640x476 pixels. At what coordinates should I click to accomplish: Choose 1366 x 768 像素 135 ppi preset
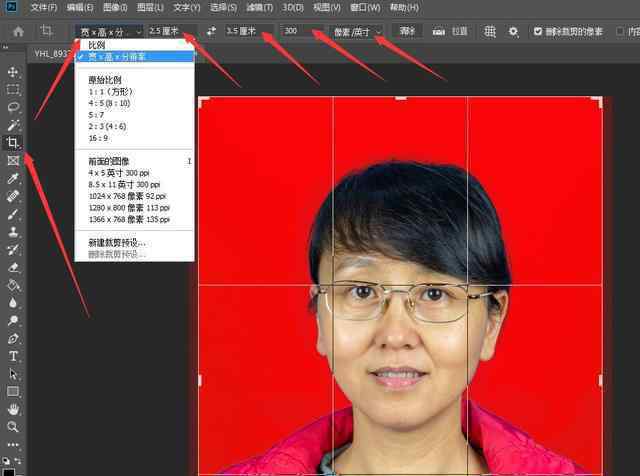coord(134,219)
